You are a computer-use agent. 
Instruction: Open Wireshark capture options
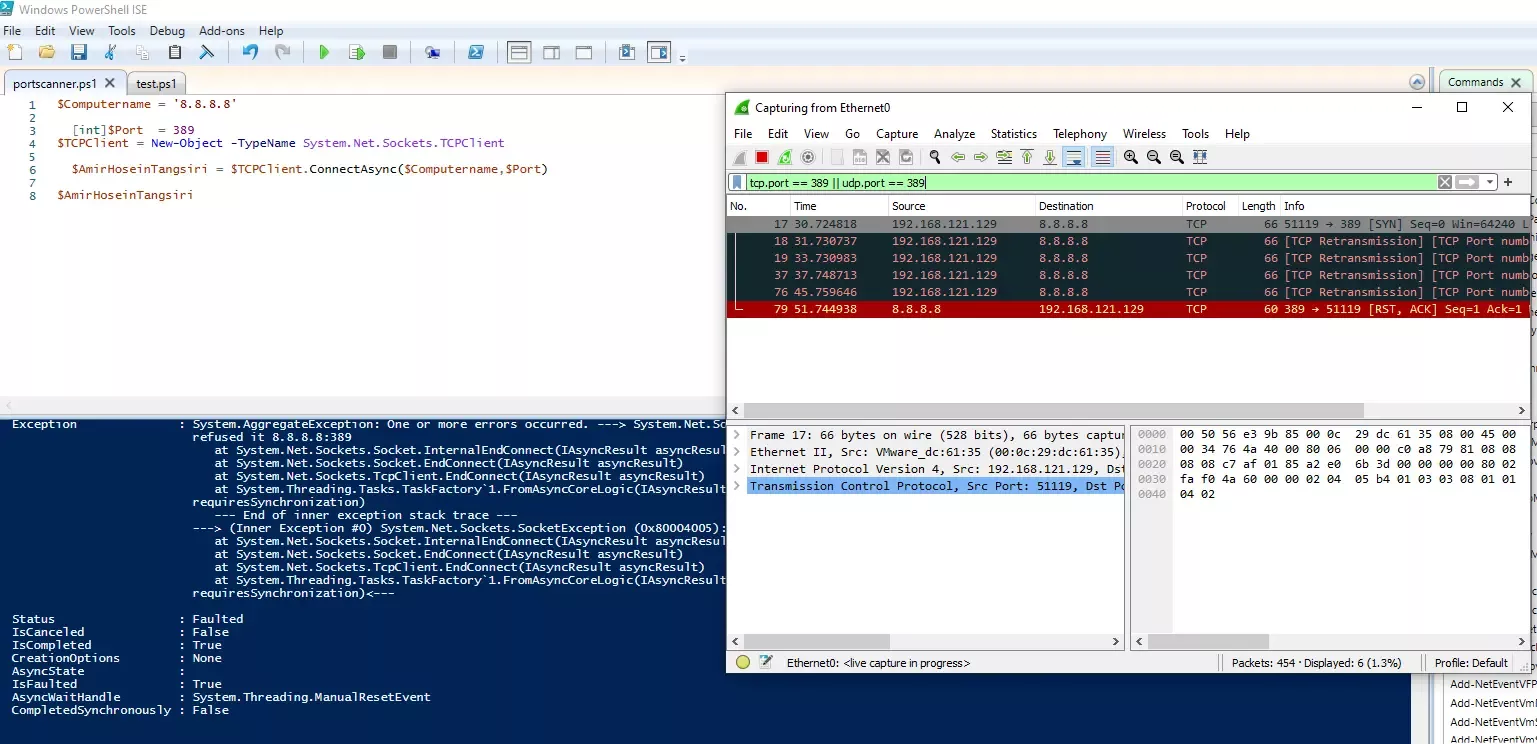(808, 157)
